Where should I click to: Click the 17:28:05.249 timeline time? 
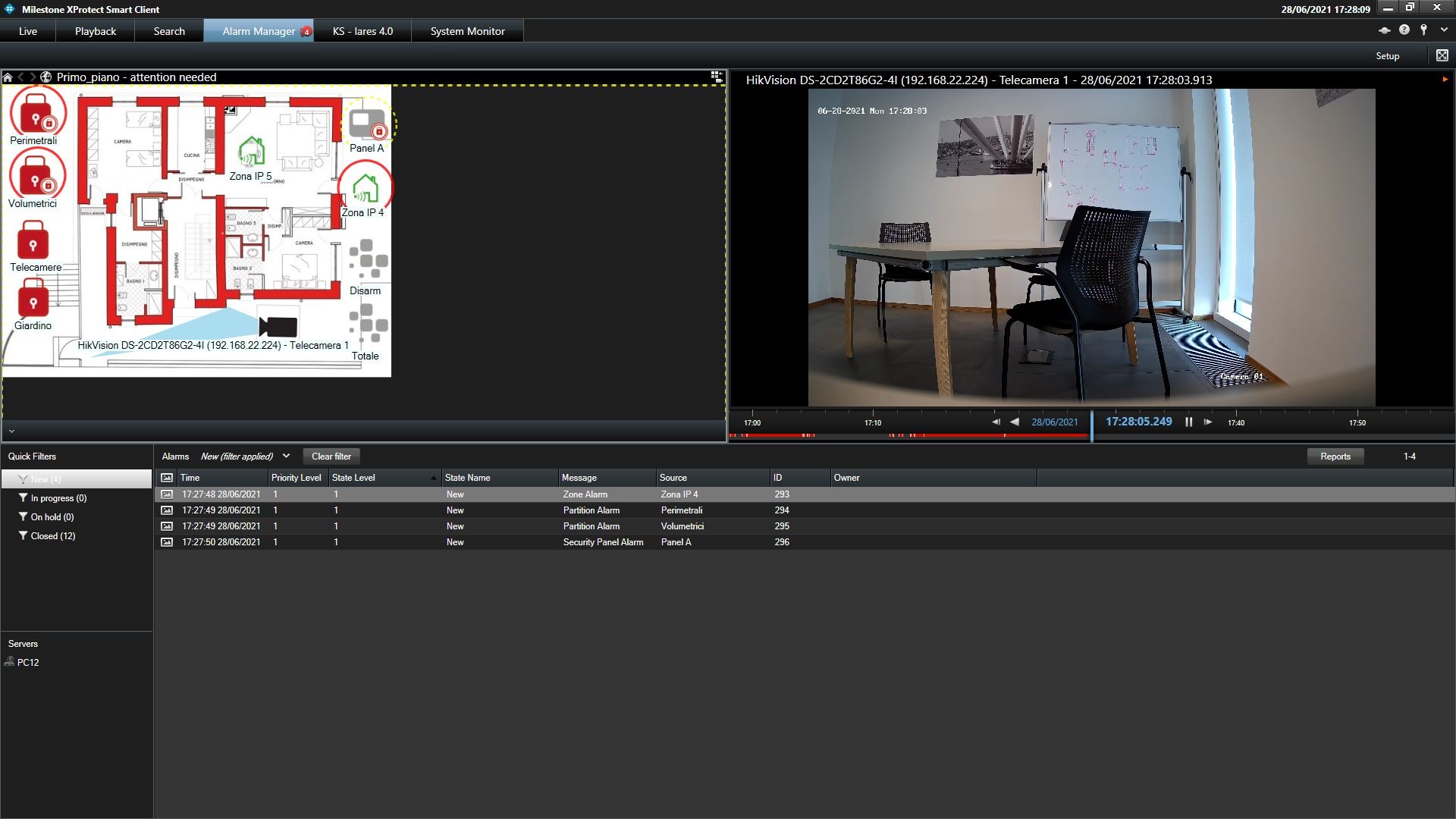pos(1138,422)
